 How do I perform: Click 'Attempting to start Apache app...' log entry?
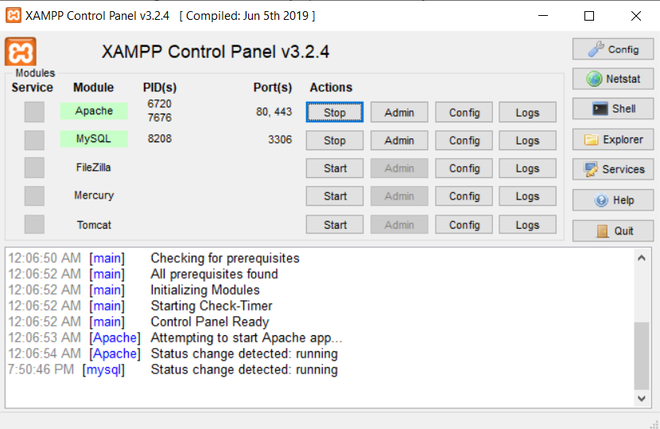[x=246, y=338]
